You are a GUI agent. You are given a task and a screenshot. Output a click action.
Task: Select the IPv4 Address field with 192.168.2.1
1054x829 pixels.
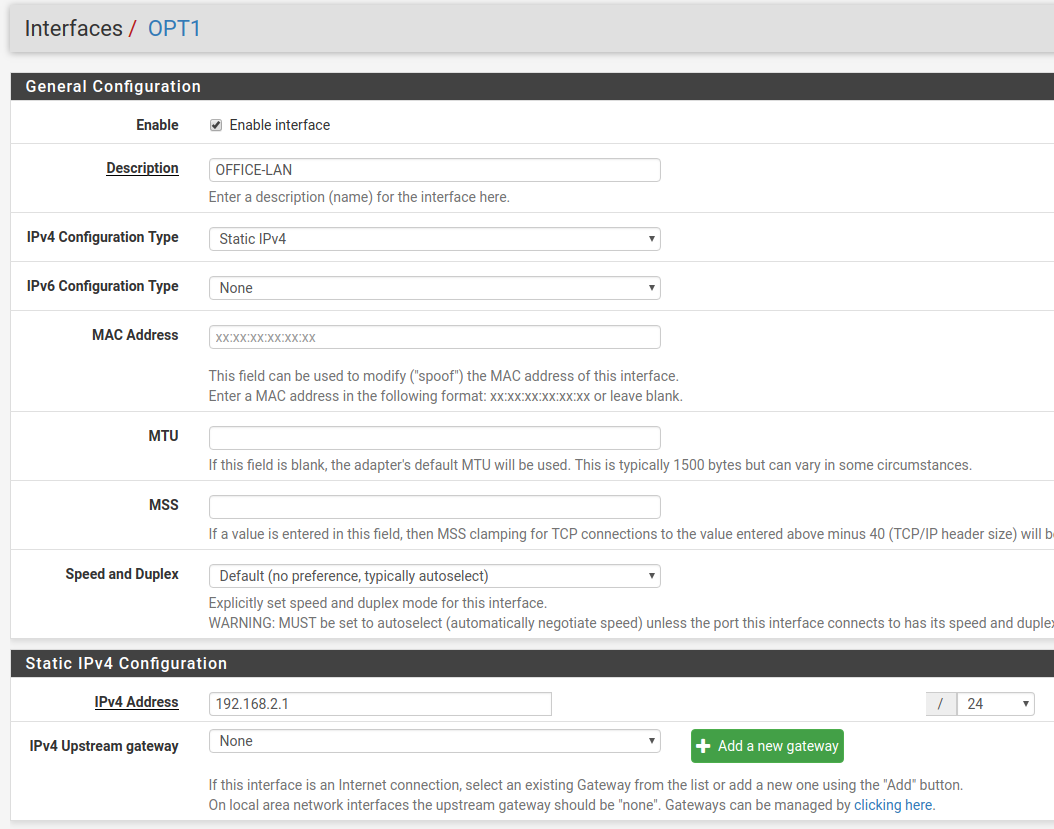(380, 704)
